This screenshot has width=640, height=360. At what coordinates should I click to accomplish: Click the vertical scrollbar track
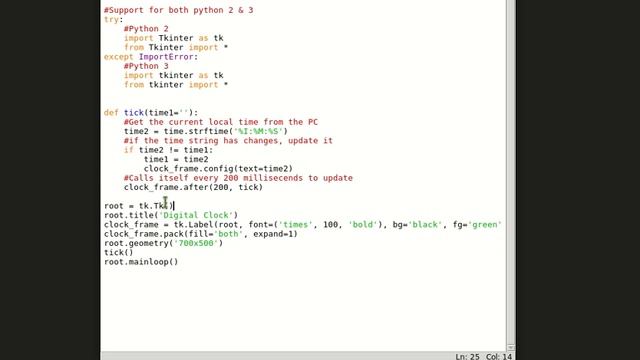tap(511, 171)
